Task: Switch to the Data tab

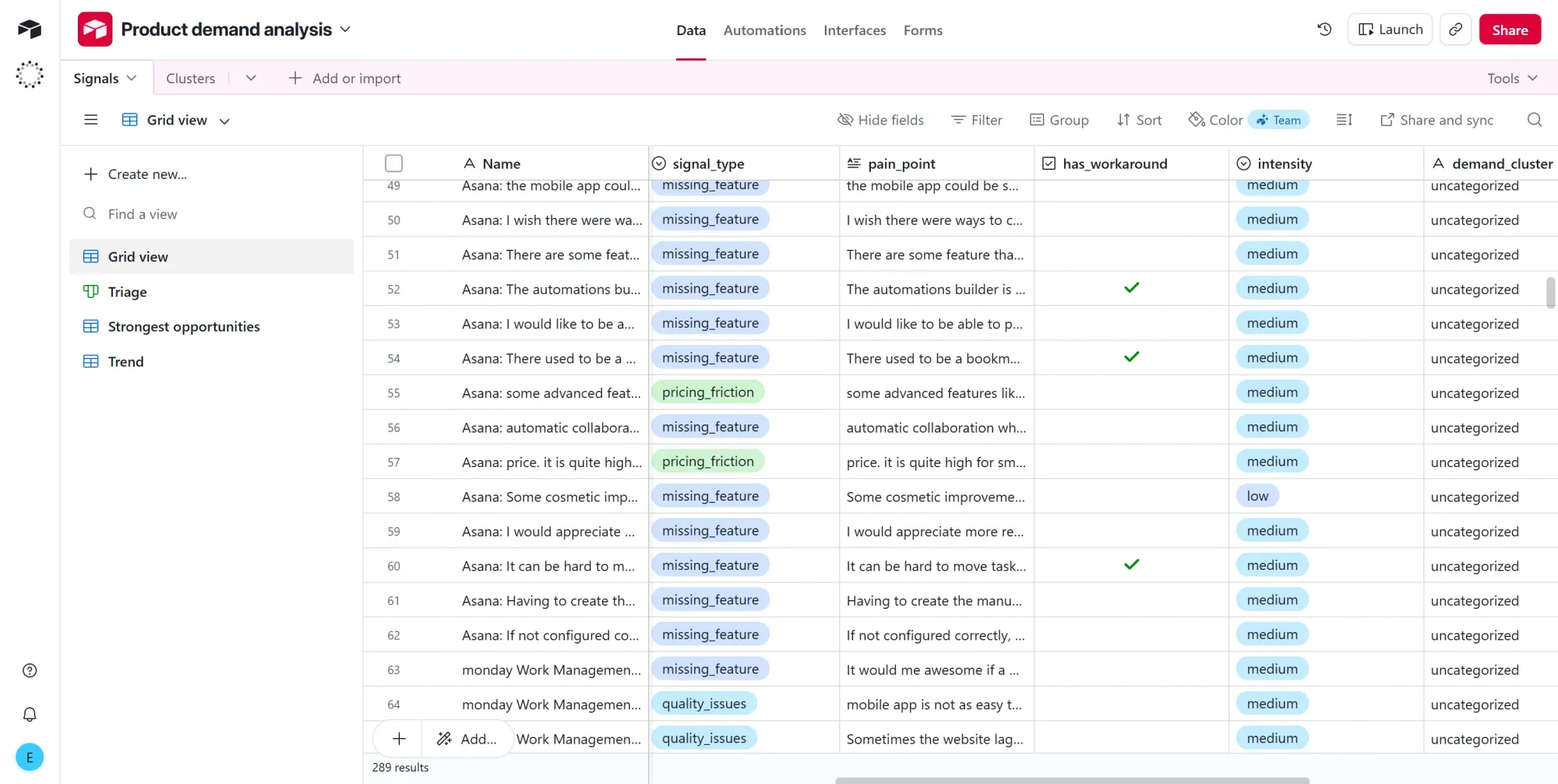Action: point(691,30)
